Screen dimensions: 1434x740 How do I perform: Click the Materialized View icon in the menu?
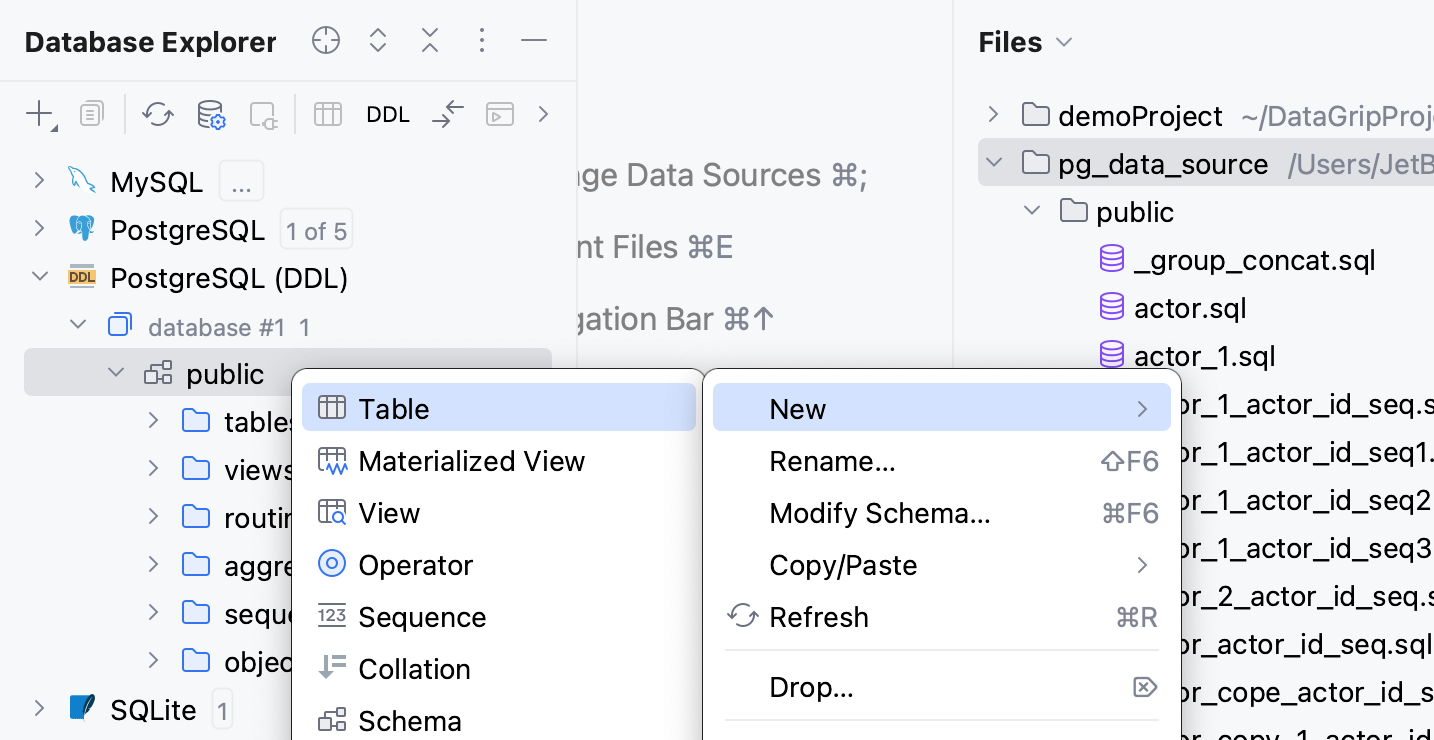coord(331,461)
